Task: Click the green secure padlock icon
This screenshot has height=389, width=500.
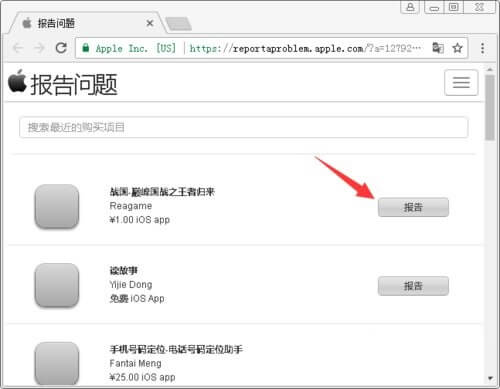Action: point(86,48)
